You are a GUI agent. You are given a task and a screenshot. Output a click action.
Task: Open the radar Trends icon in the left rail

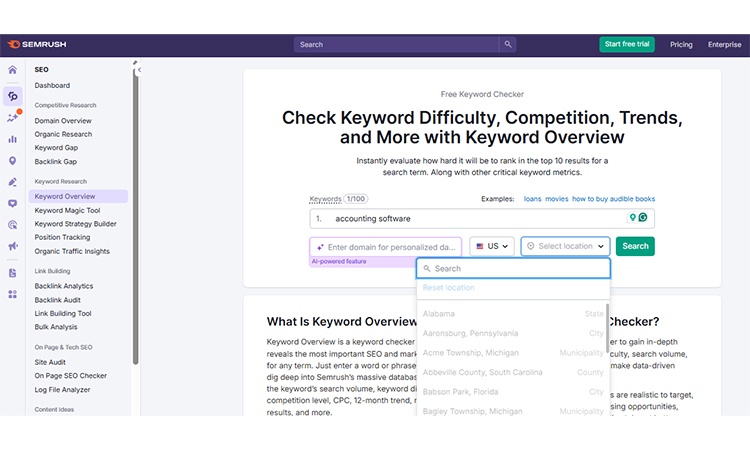click(12, 225)
